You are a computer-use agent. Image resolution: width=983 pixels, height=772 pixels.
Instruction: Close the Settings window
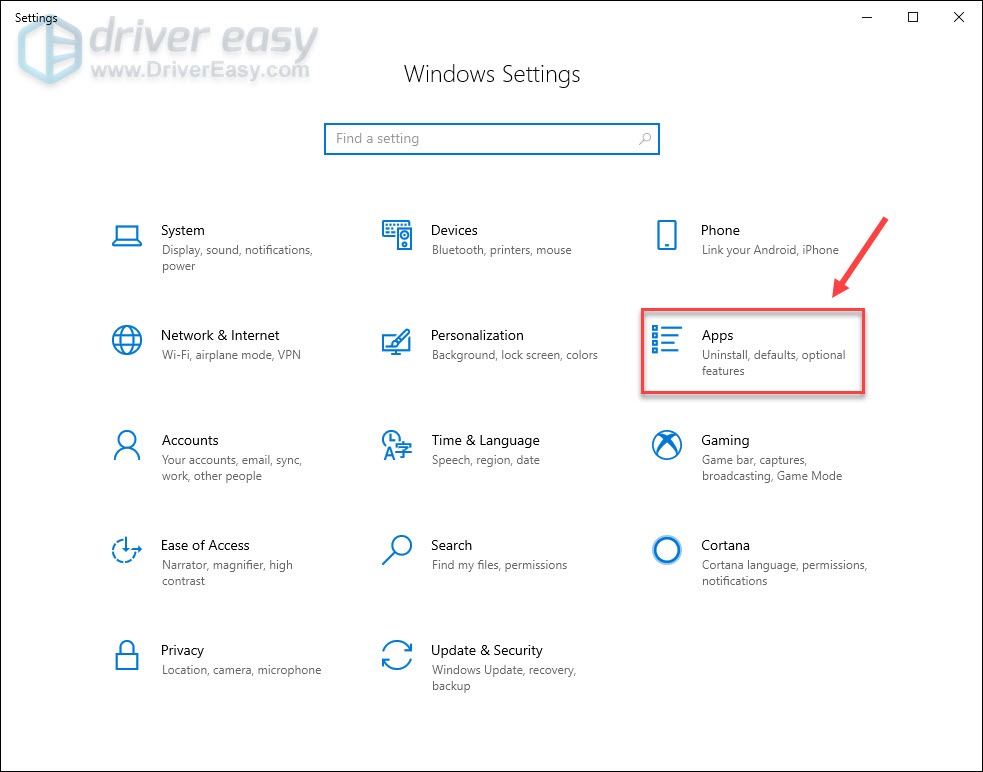[x=959, y=17]
